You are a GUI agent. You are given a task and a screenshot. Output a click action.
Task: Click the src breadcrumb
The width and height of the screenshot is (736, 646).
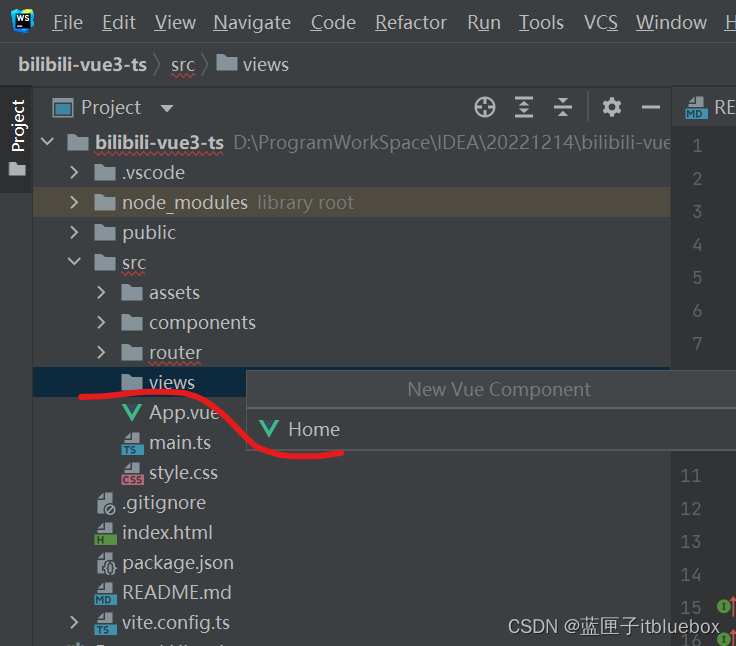click(182, 65)
